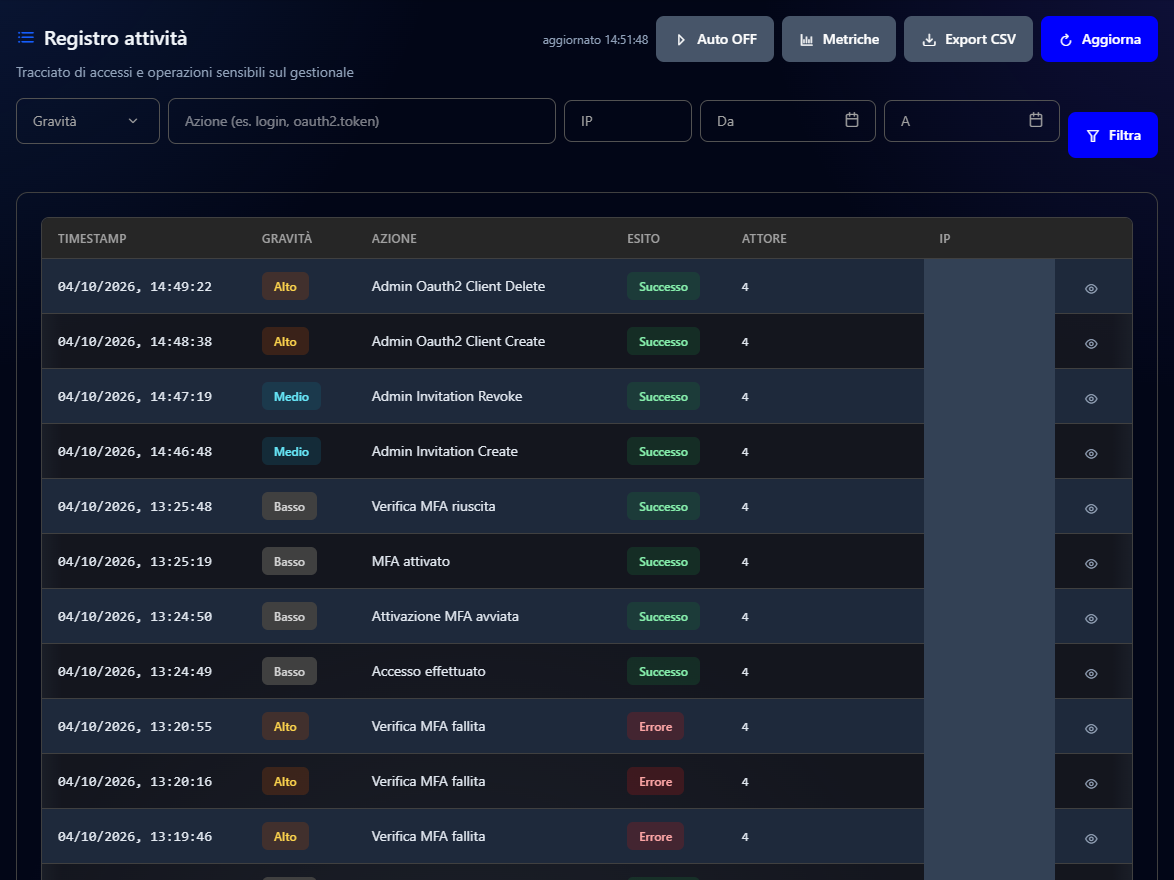This screenshot has height=880, width=1174.
Task: Click action text Admin Oauth2 Client Create
Action: point(458,341)
